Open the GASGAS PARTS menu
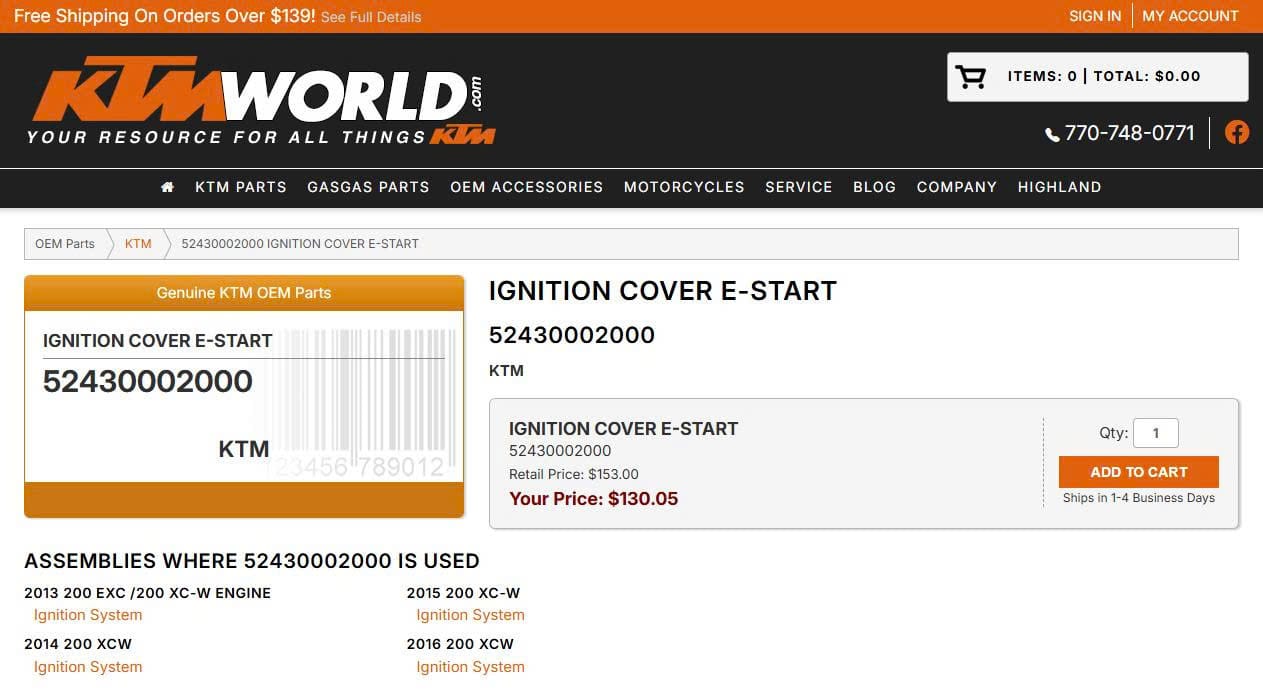1263x697 pixels. 368,187
